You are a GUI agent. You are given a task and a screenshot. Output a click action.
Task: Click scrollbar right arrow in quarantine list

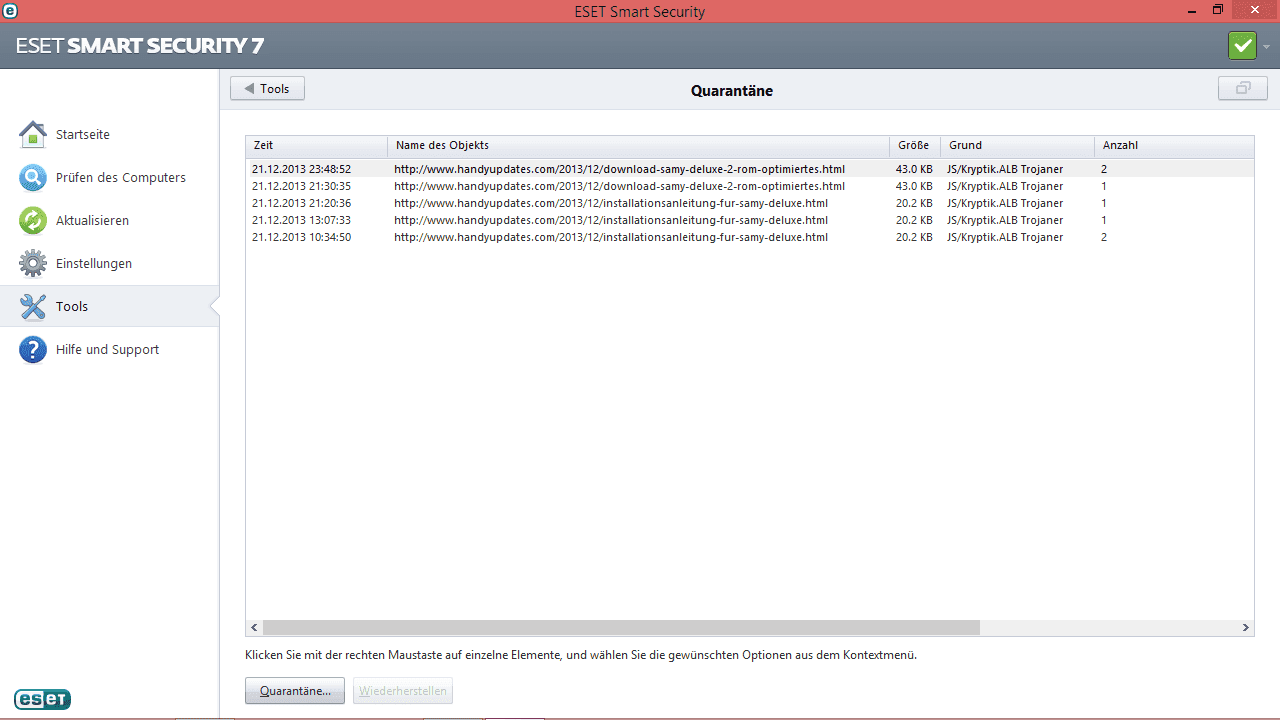[x=1246, y=627]
